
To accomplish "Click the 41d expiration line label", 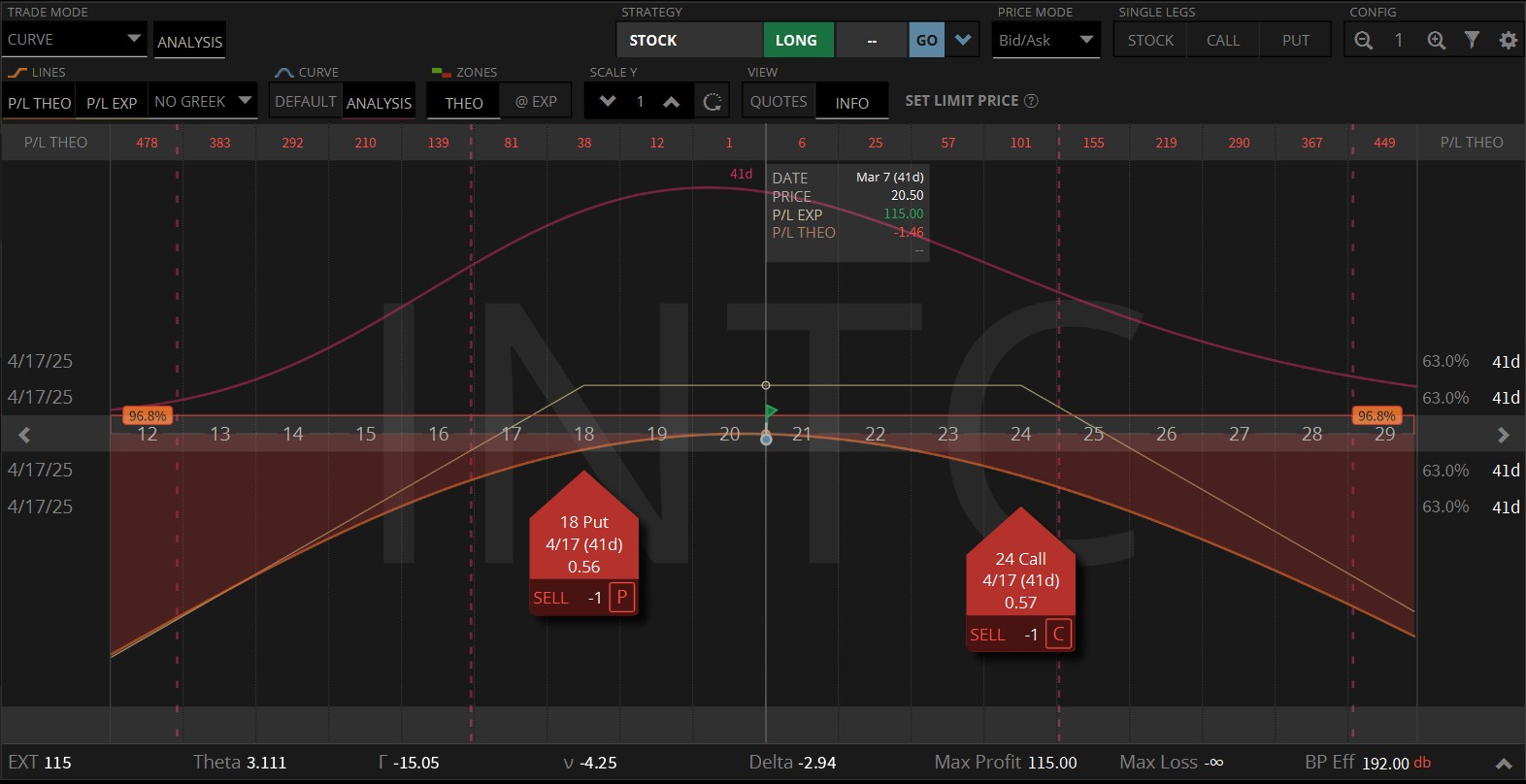I will pyautogui.click(x=742, y=174).
